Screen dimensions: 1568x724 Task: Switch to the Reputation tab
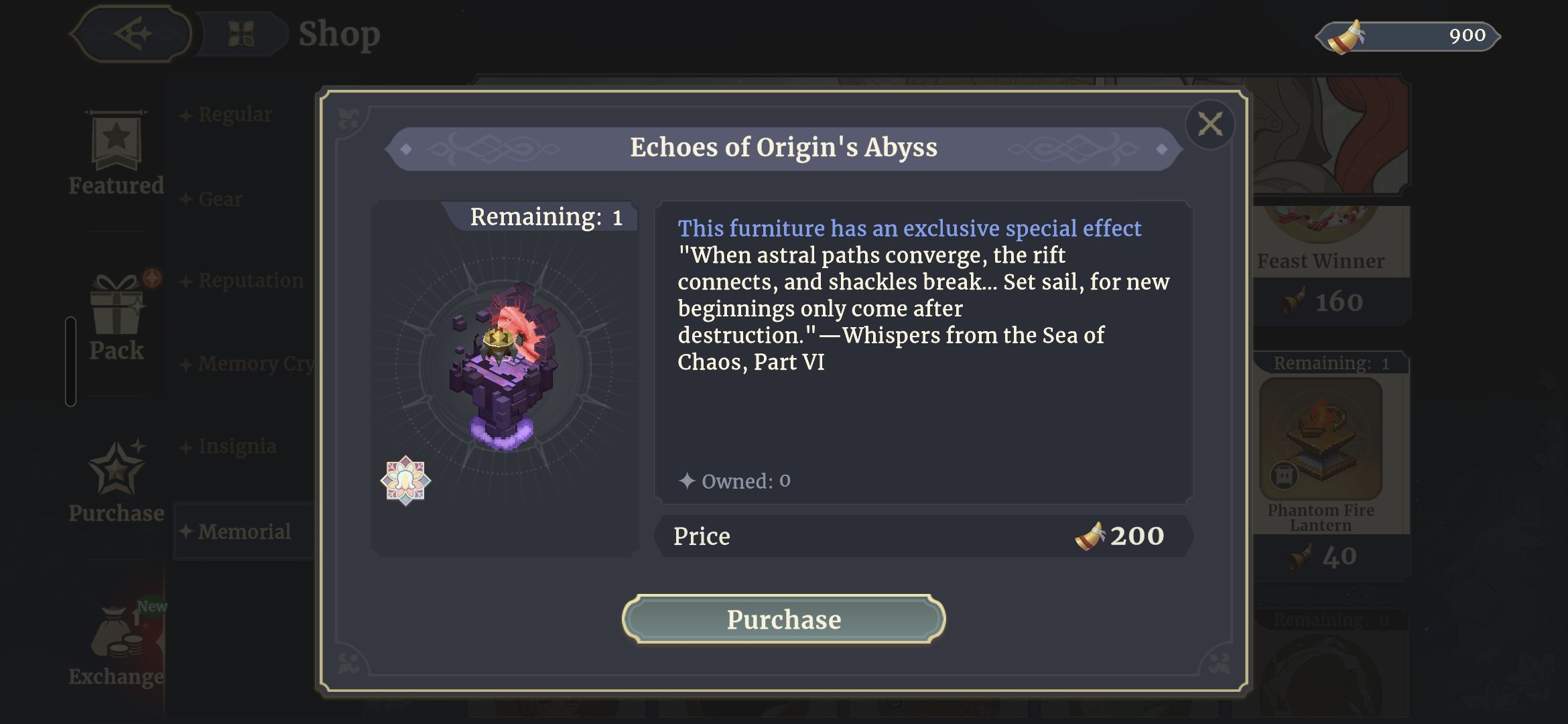click(250, 280)
